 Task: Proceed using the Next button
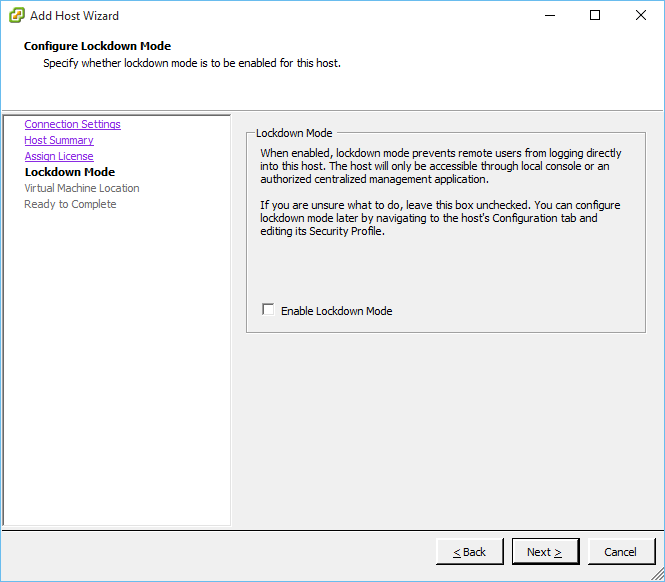point(545,552)
